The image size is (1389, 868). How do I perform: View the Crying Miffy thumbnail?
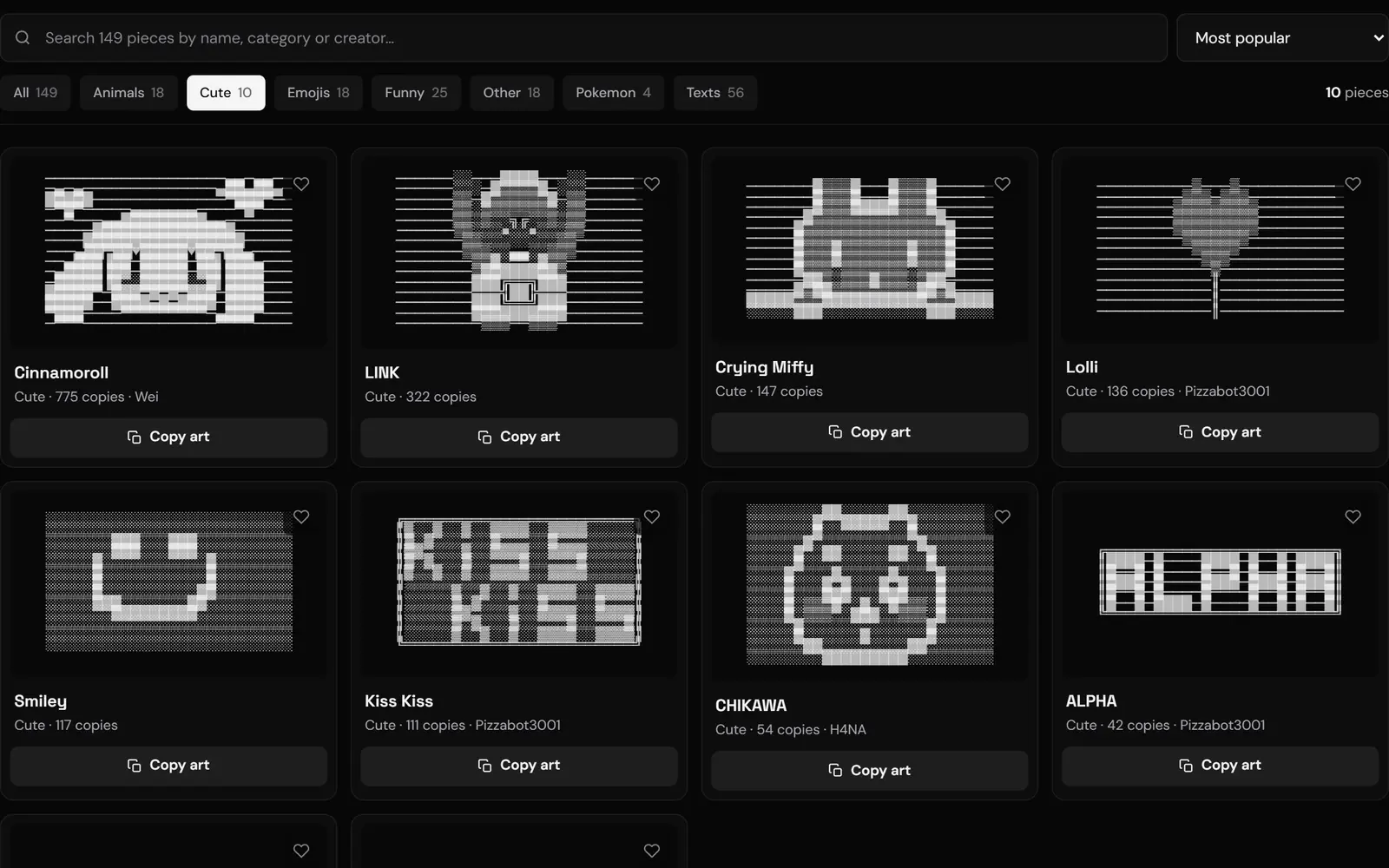coord(870,249)
